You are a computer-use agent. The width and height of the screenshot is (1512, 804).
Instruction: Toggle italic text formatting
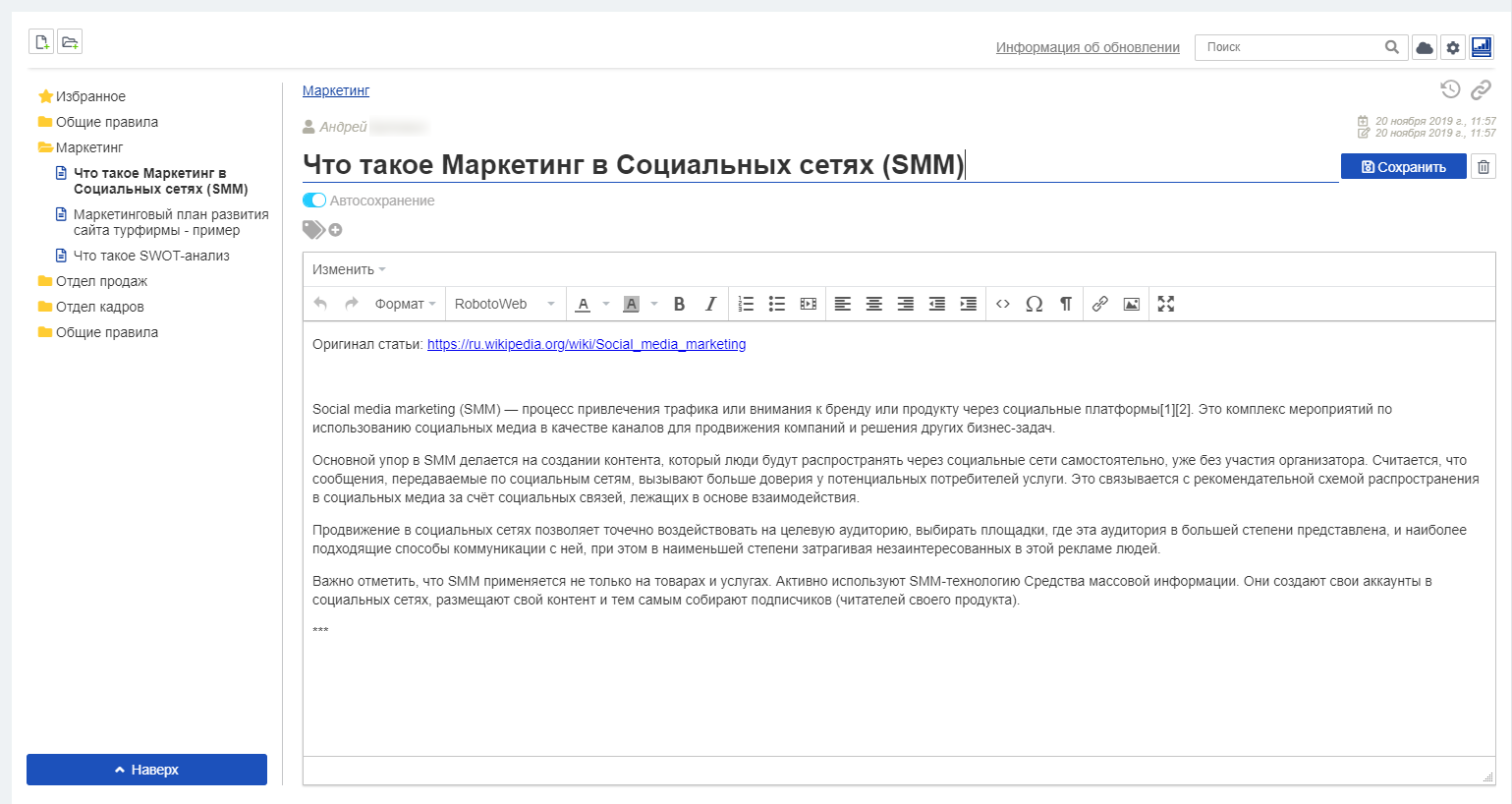[x=710, y=304]
